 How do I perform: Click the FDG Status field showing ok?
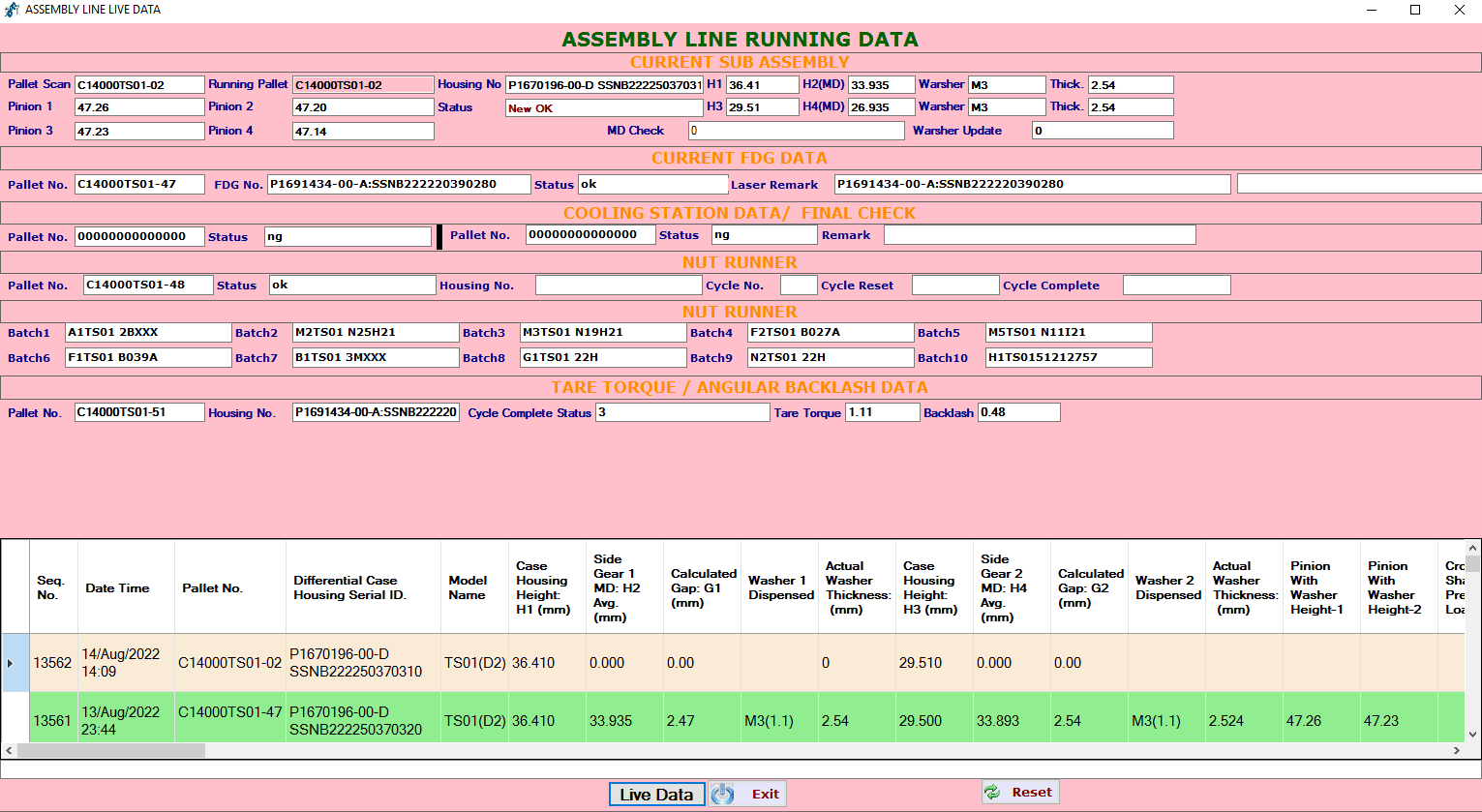653,184
